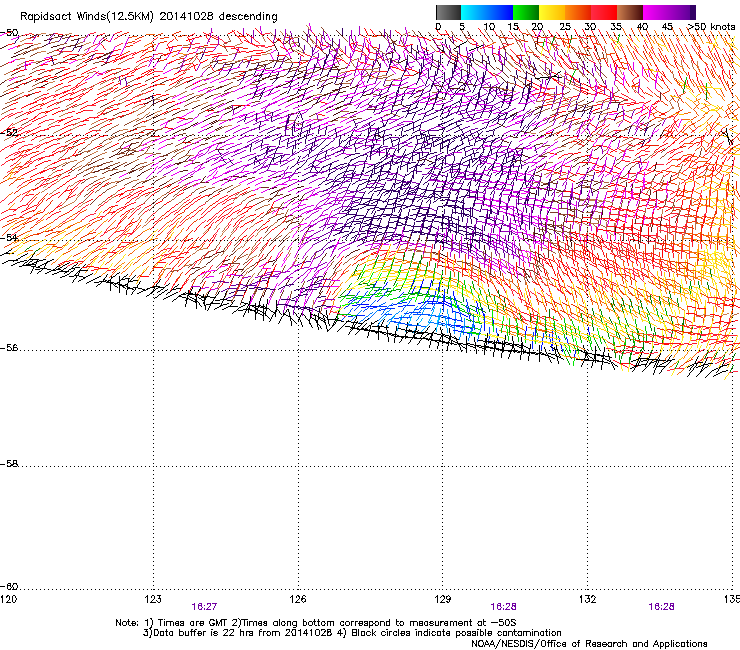The height and width of the screenshot is (650, 740).
Task: Click the '120' longitude axis label
Action: point(8,599)
